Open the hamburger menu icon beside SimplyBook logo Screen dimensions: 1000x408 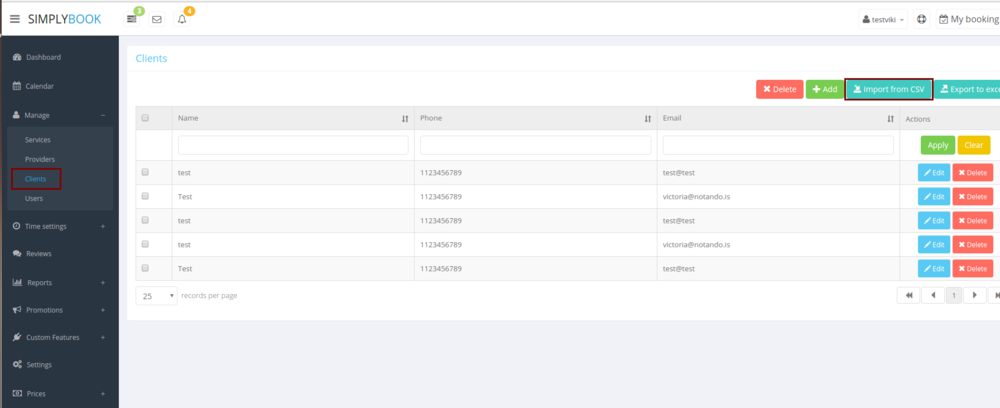15,19
